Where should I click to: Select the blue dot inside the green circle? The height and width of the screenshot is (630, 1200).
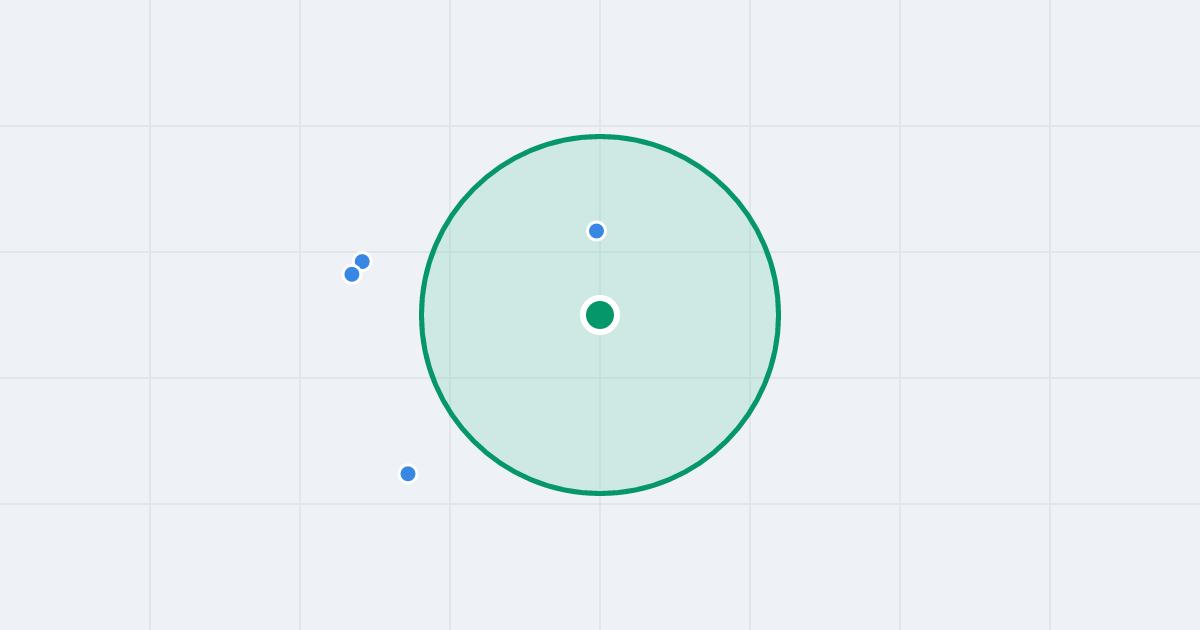pos(596,231)
